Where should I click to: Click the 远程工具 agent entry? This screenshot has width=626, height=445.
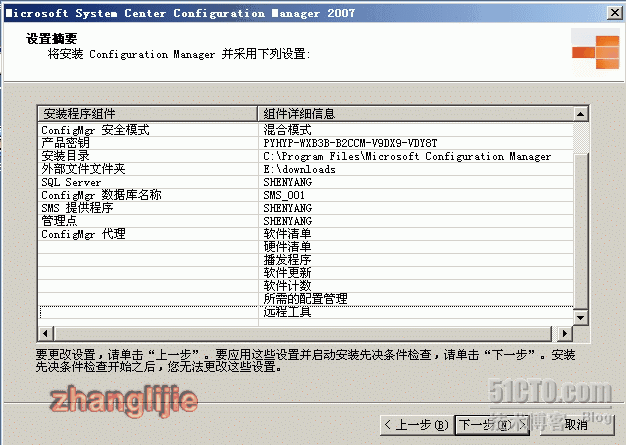287,312
